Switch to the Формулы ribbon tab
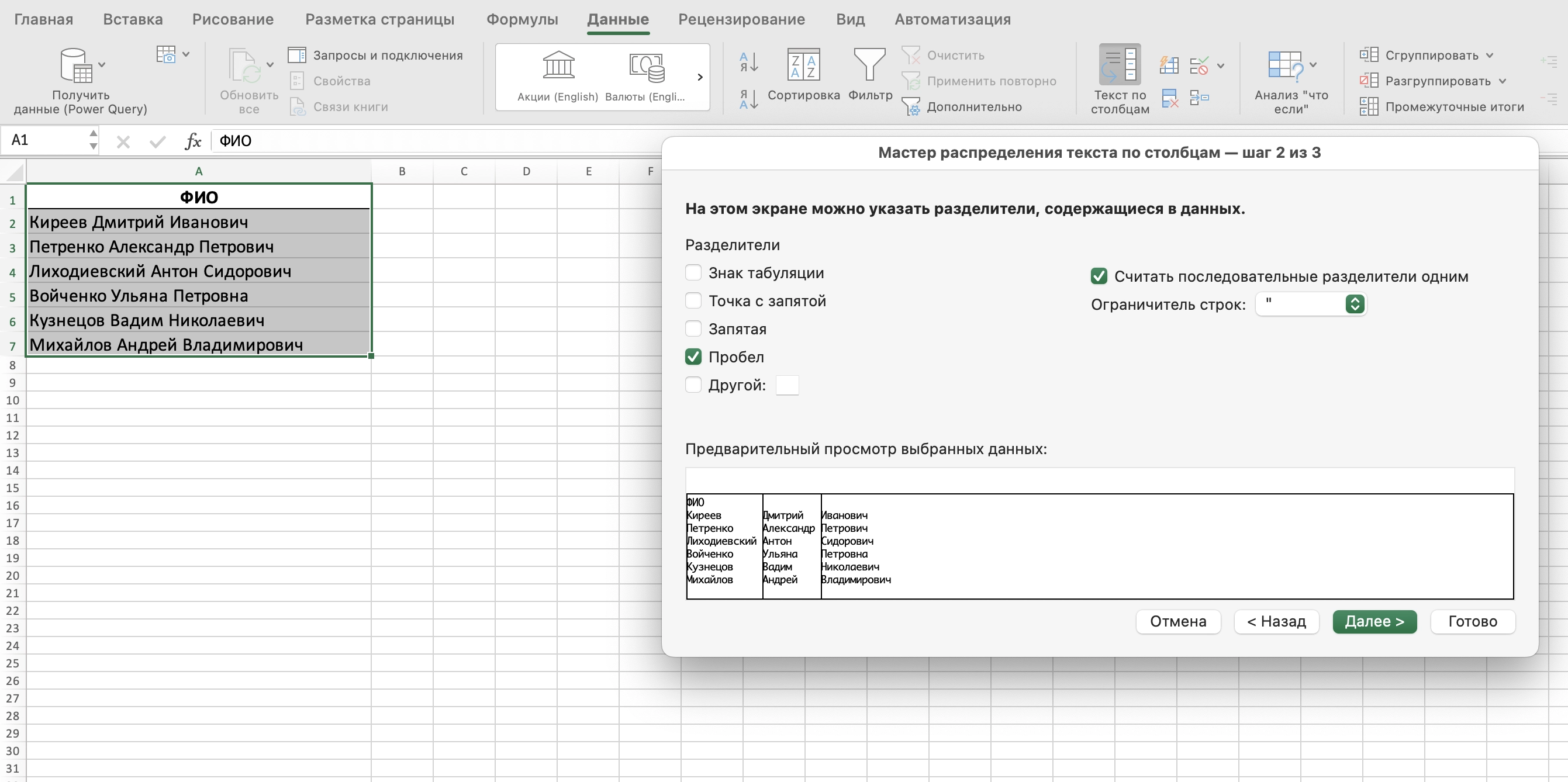1568x782 pixels. click(x=521, y=19)
